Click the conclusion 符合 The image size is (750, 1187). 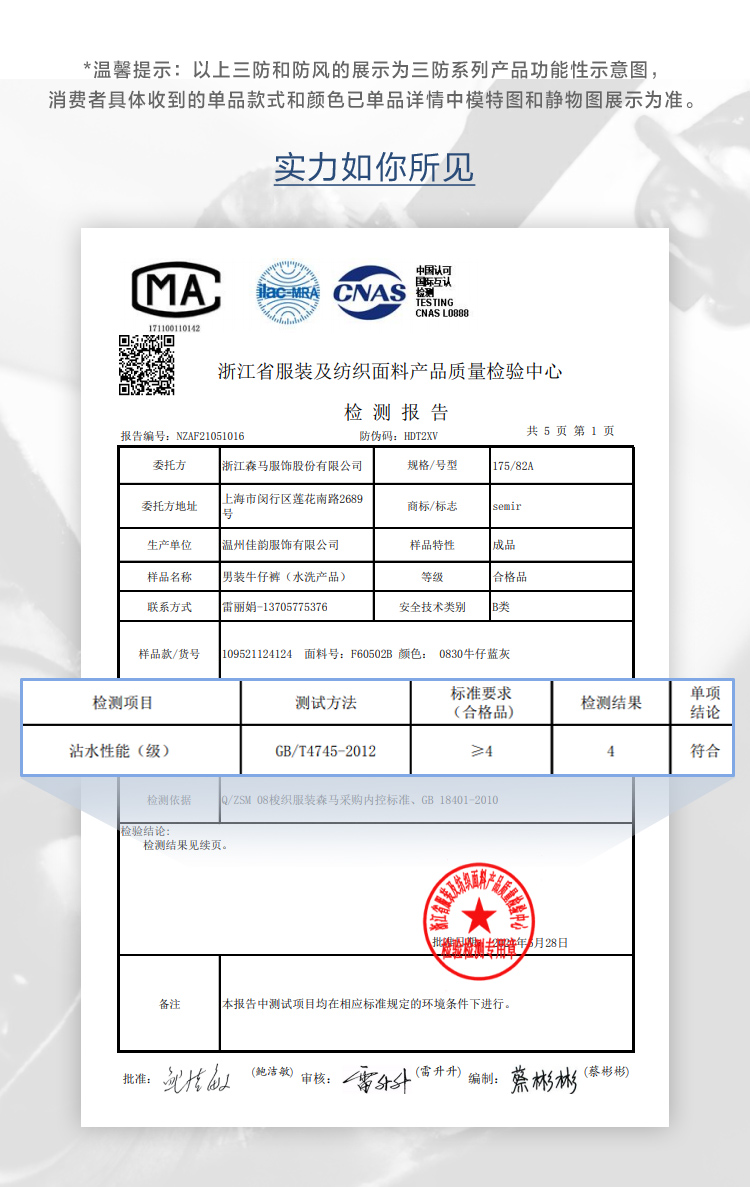(705, 751)
